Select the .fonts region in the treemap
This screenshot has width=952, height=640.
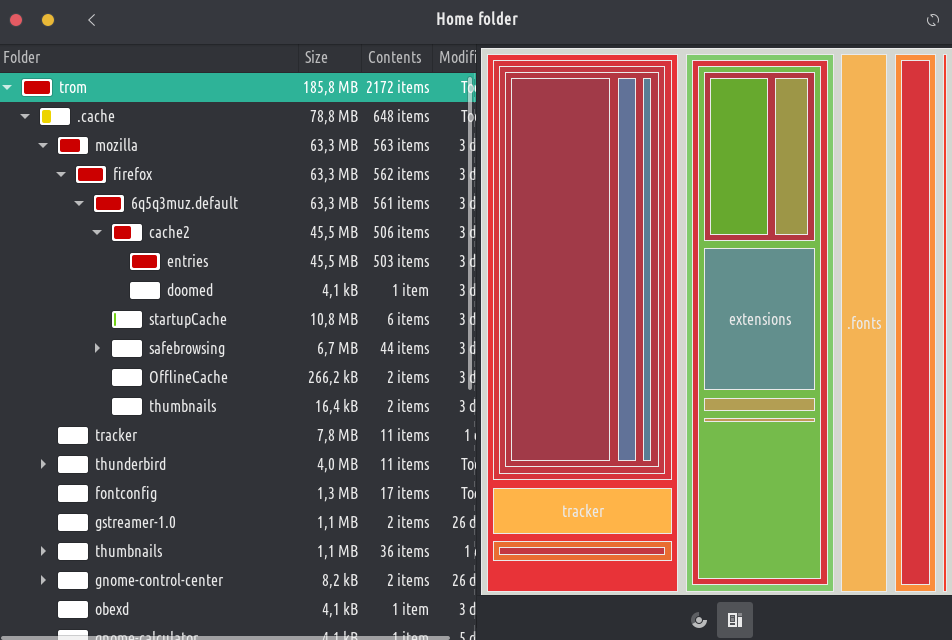pyautogui.click(x=863, y=323)
